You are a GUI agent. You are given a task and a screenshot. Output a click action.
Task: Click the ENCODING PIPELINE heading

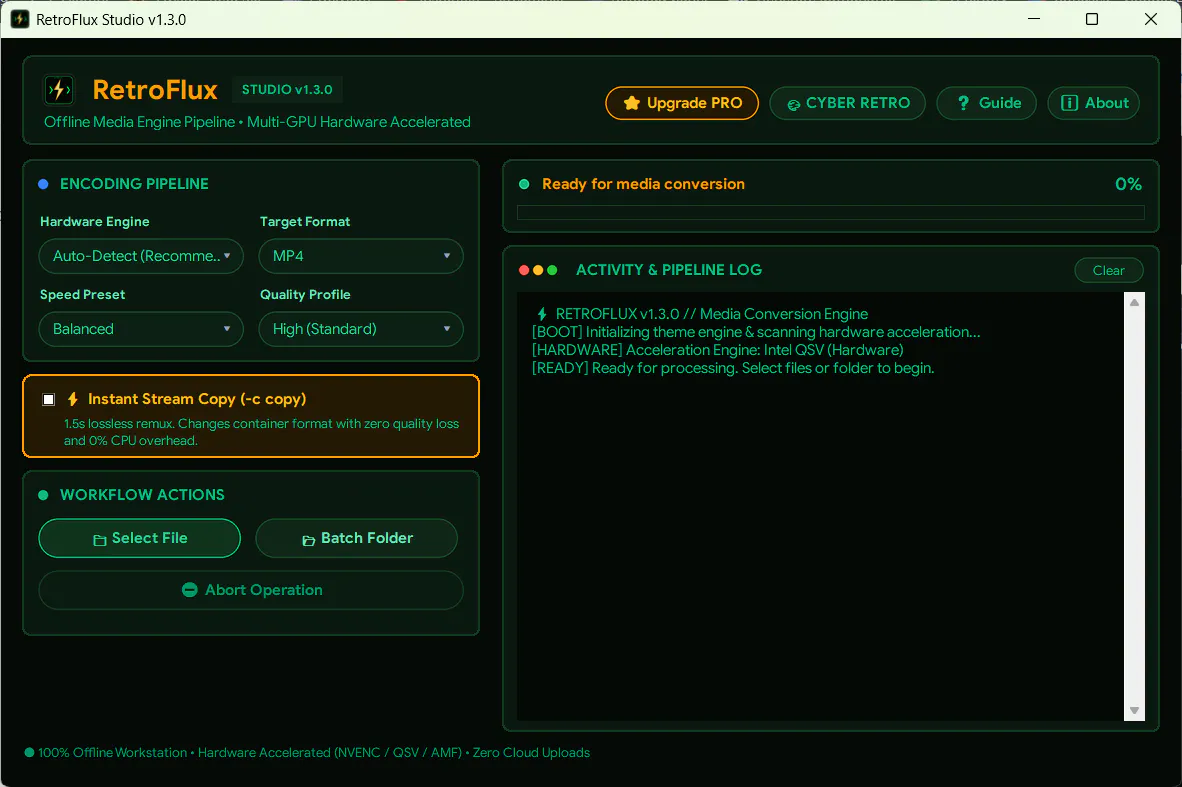point(134,184)
